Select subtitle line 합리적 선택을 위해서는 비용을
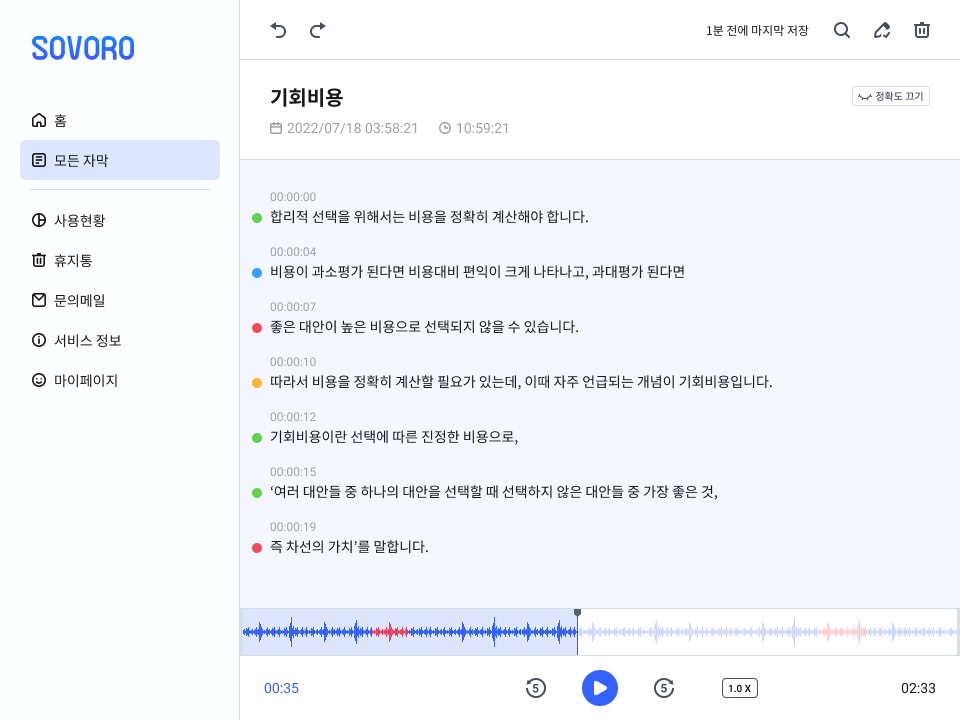The width and height of the screenshot is (960, 720). [429, 217]
